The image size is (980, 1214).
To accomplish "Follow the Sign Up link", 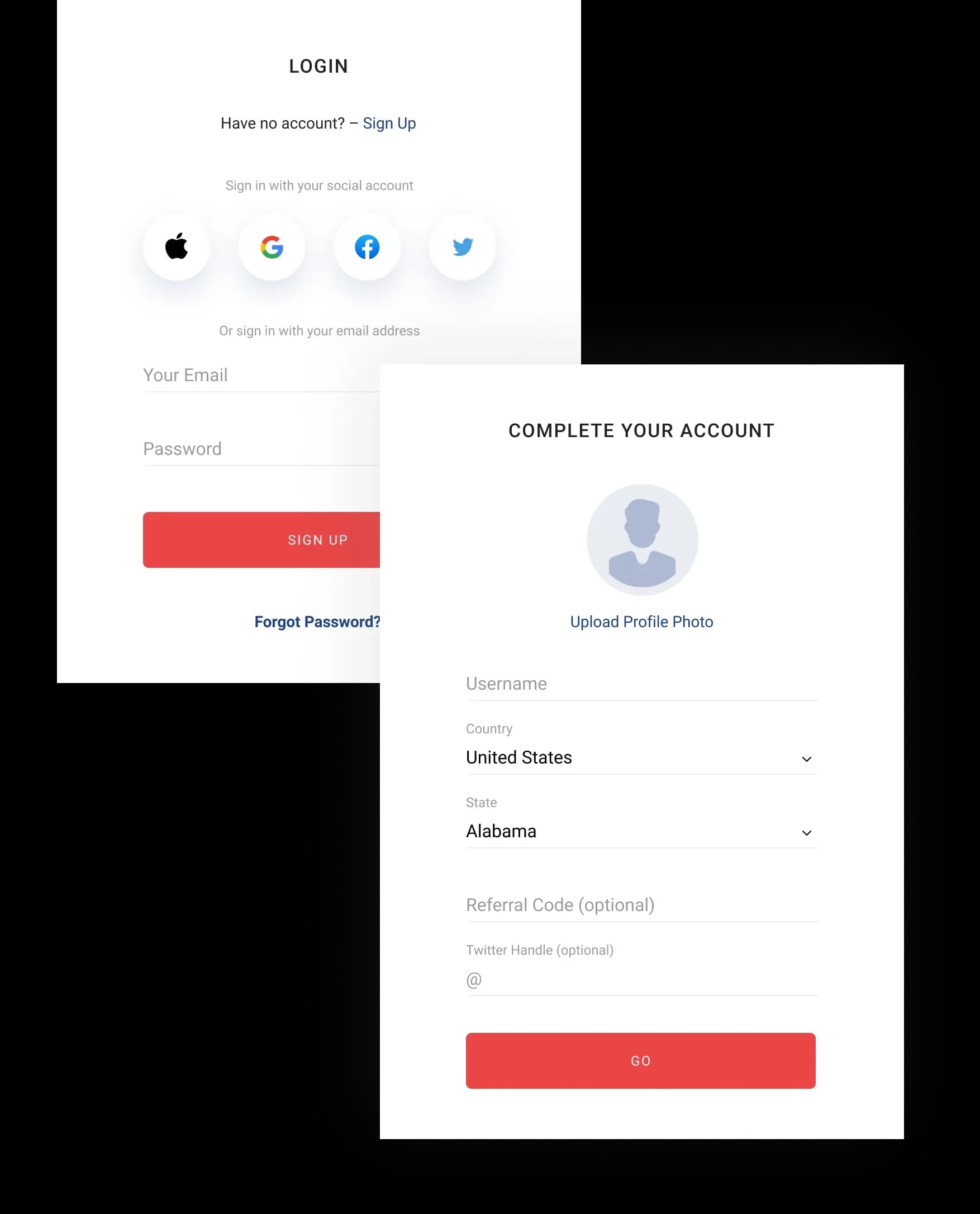I will pos(389,123).
